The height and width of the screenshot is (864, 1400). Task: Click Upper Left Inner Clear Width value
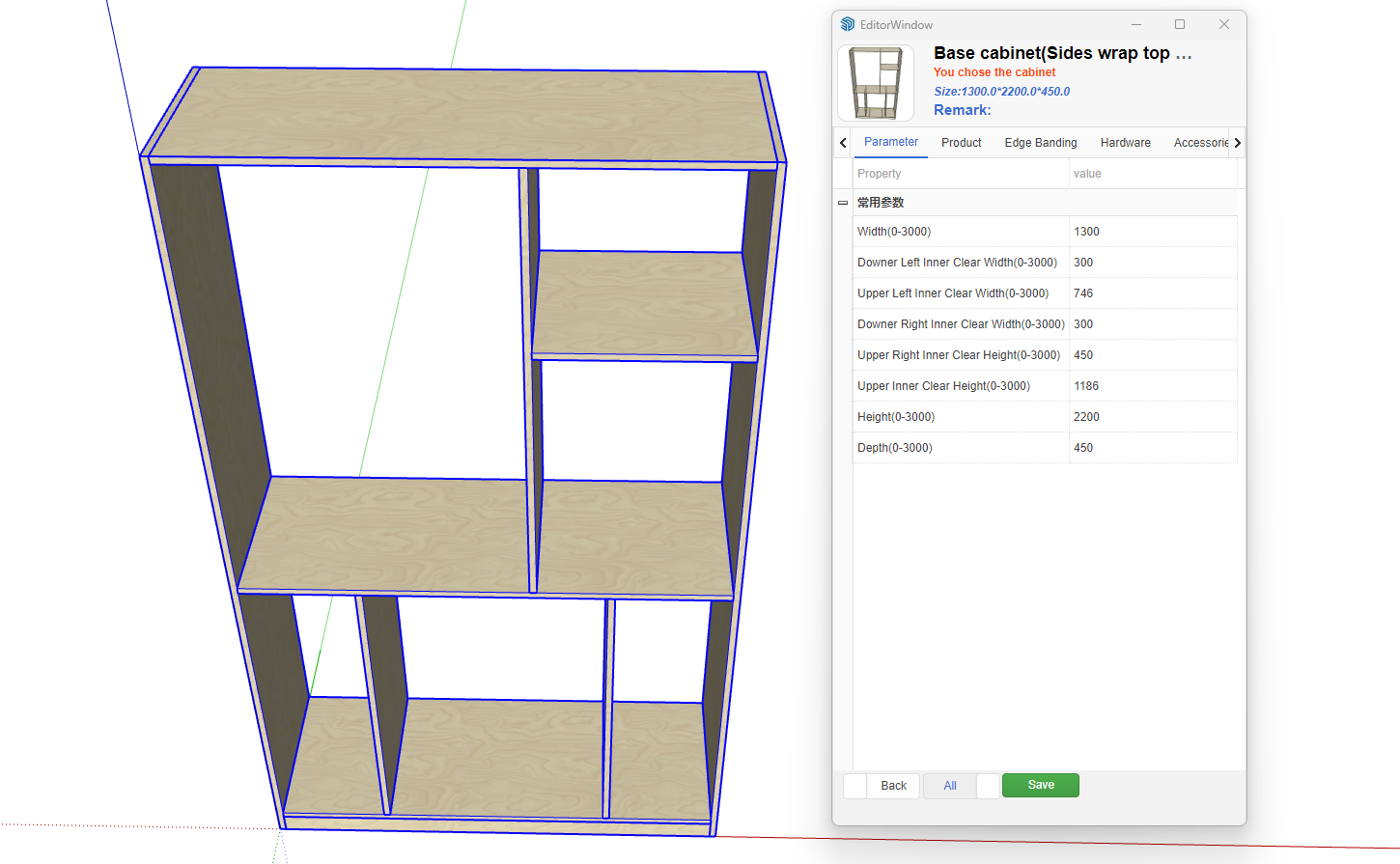pos(1152,293)
